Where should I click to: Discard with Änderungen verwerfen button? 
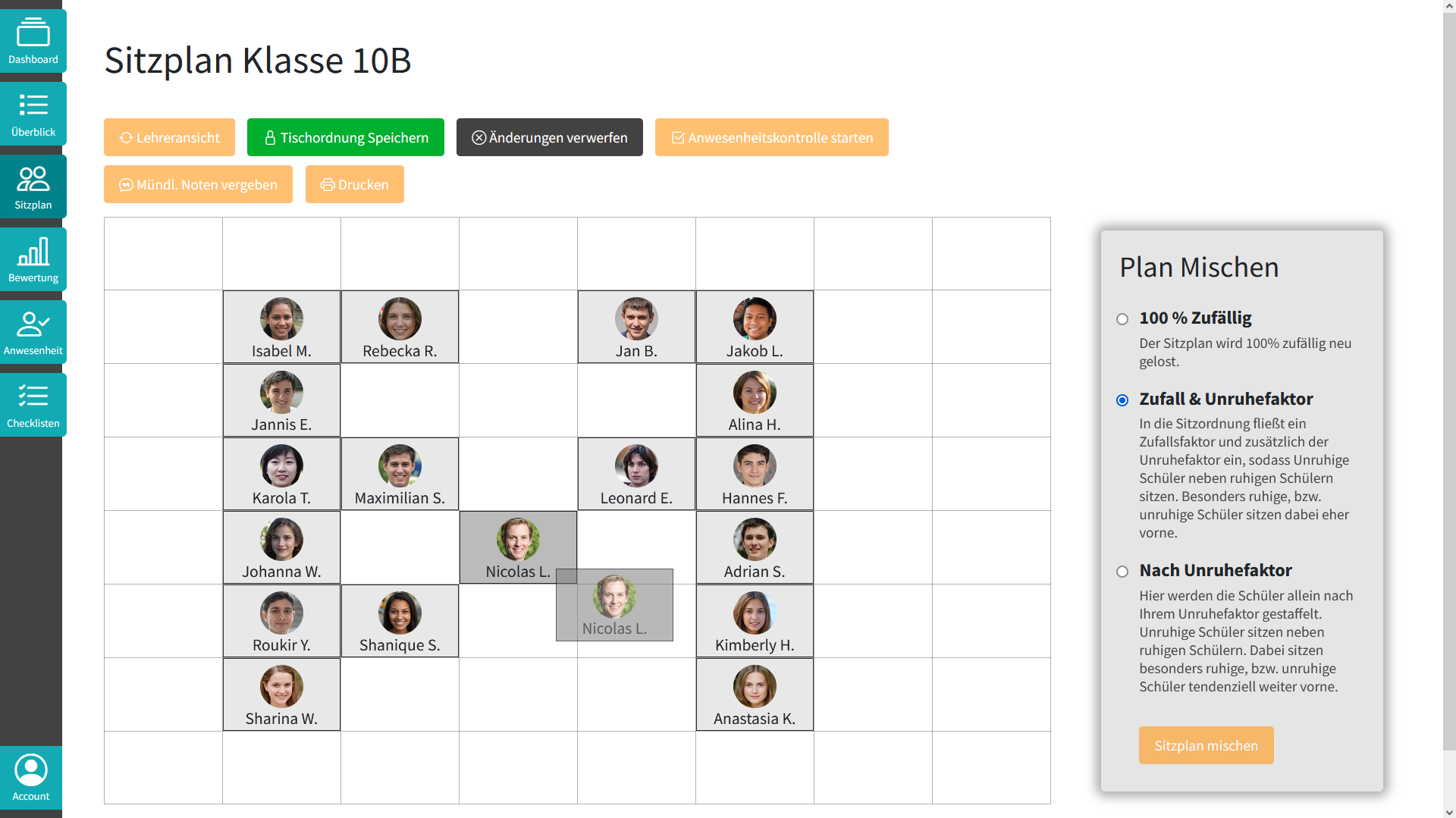(x=549, y=137)
